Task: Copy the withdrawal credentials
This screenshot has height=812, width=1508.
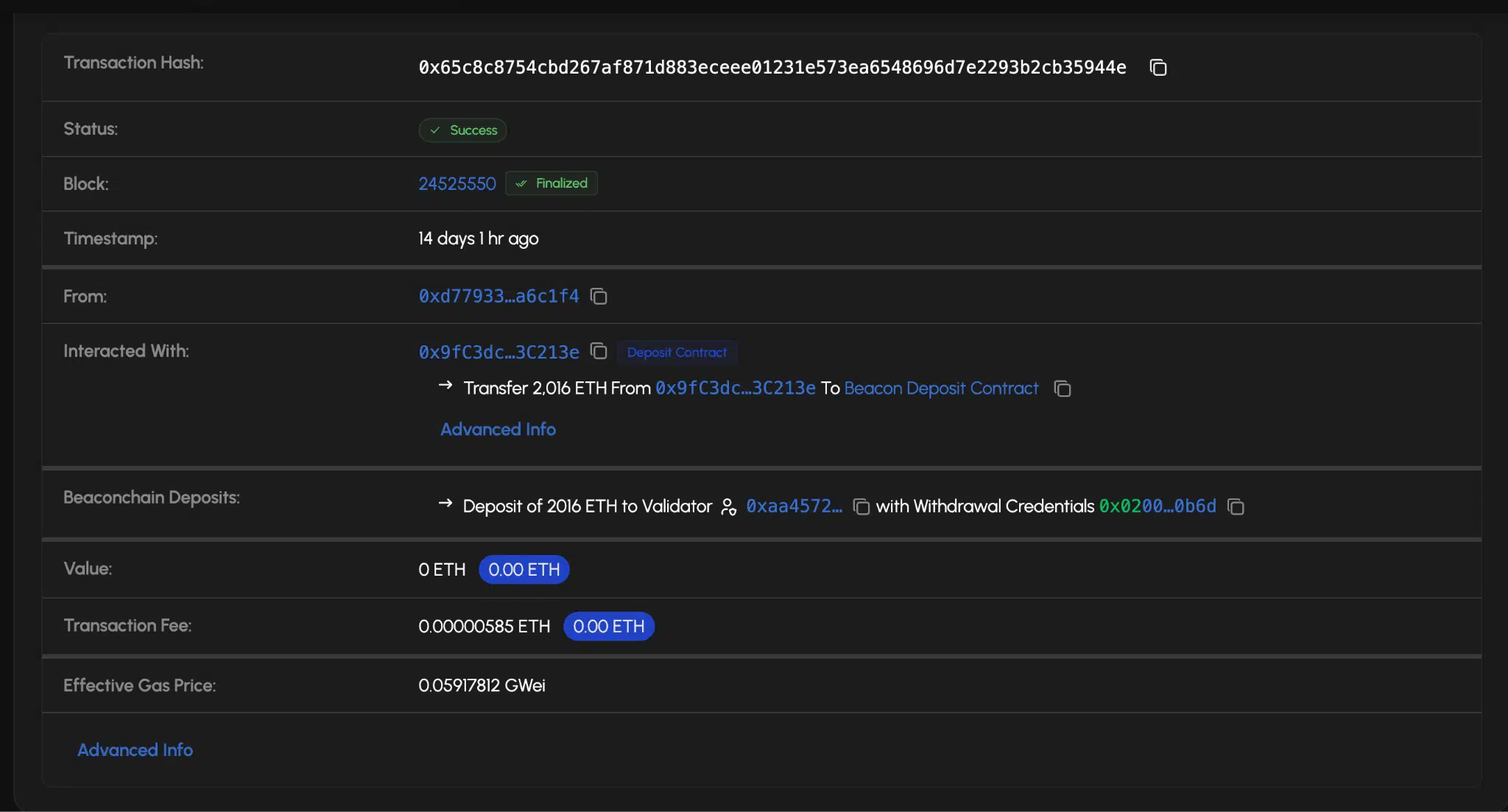Action: 1235,506
